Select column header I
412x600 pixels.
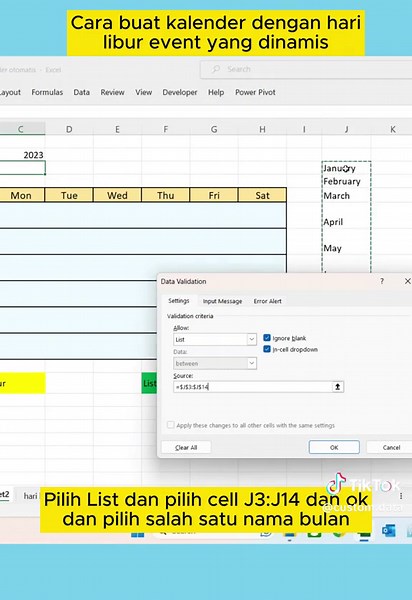(x=304, y=129)
